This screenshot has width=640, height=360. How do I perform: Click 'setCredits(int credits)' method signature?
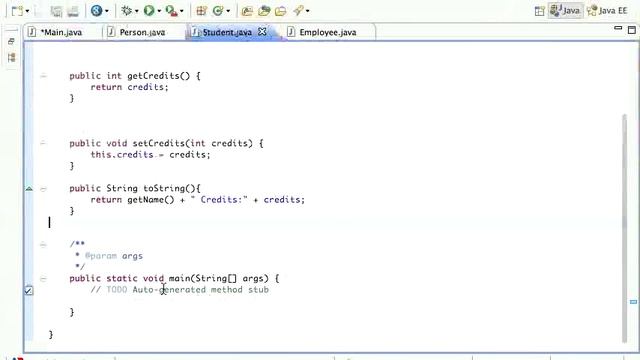click(193, 143)
